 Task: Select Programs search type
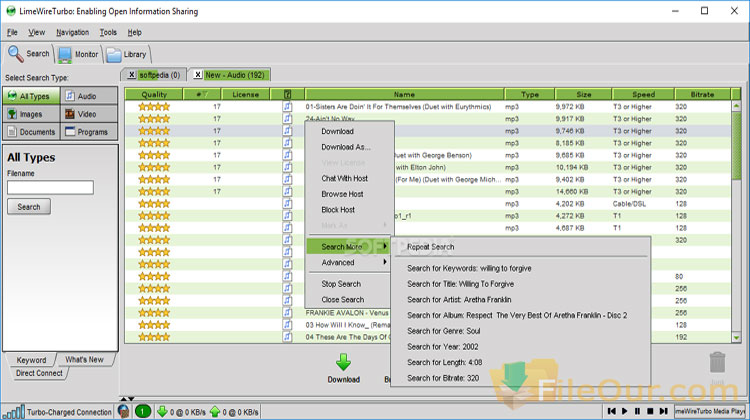point(89,132)
